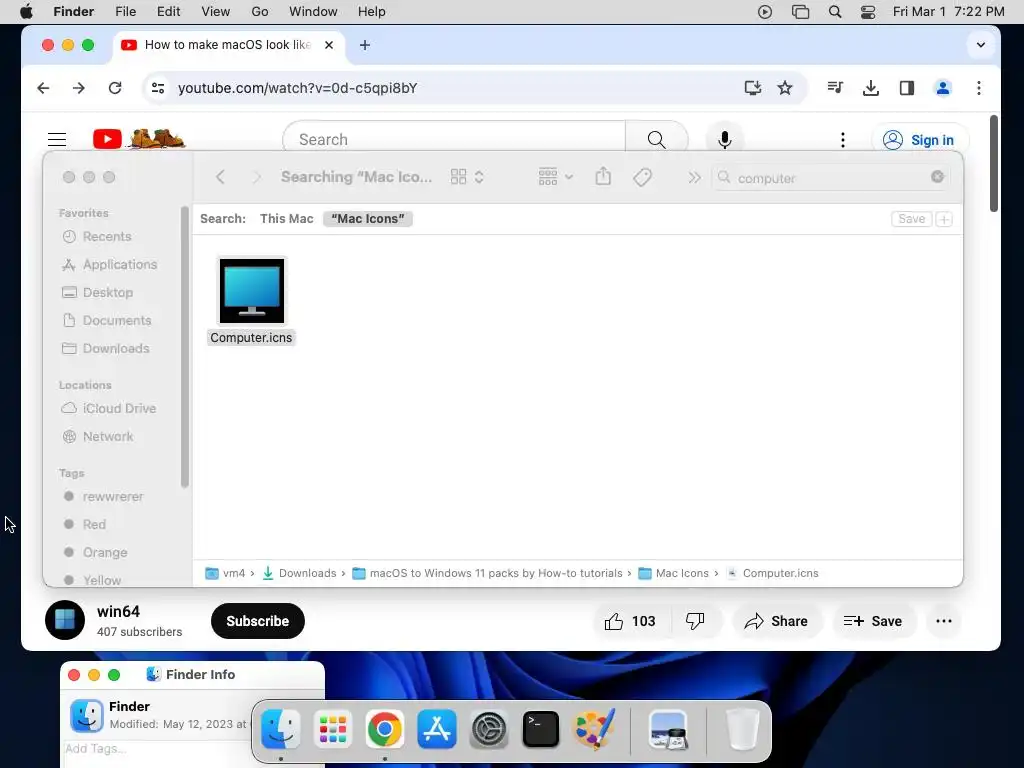1024x768 pixels.
Task: Open the YouTube hamburger guide menu
Action: pyautogui.click(x=57, y=139)
